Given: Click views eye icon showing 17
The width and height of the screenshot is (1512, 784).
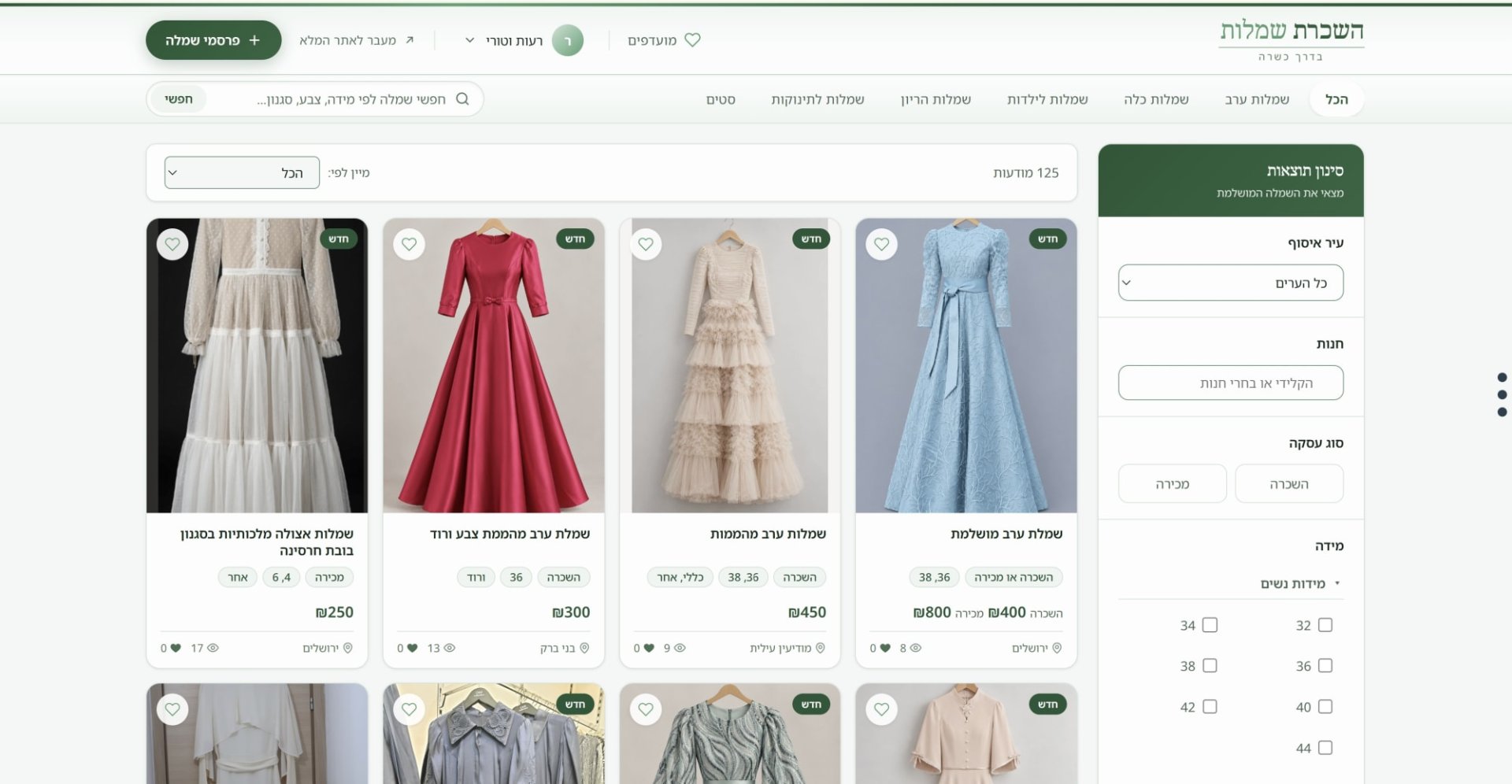Looking at the screenshot, I should click(x=213, y=648).
